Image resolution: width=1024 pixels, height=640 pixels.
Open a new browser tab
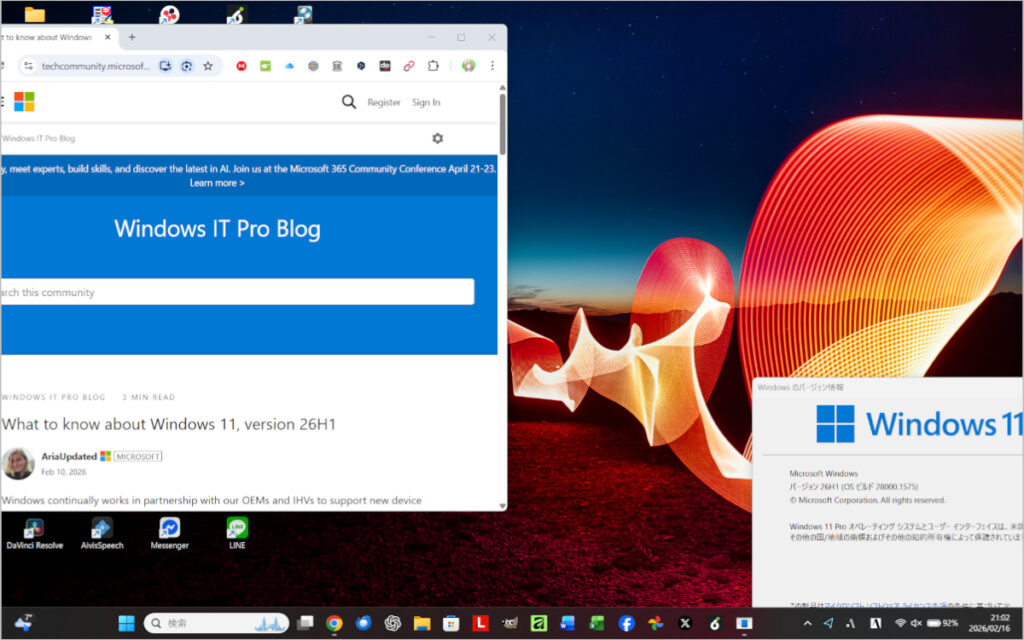132,37
